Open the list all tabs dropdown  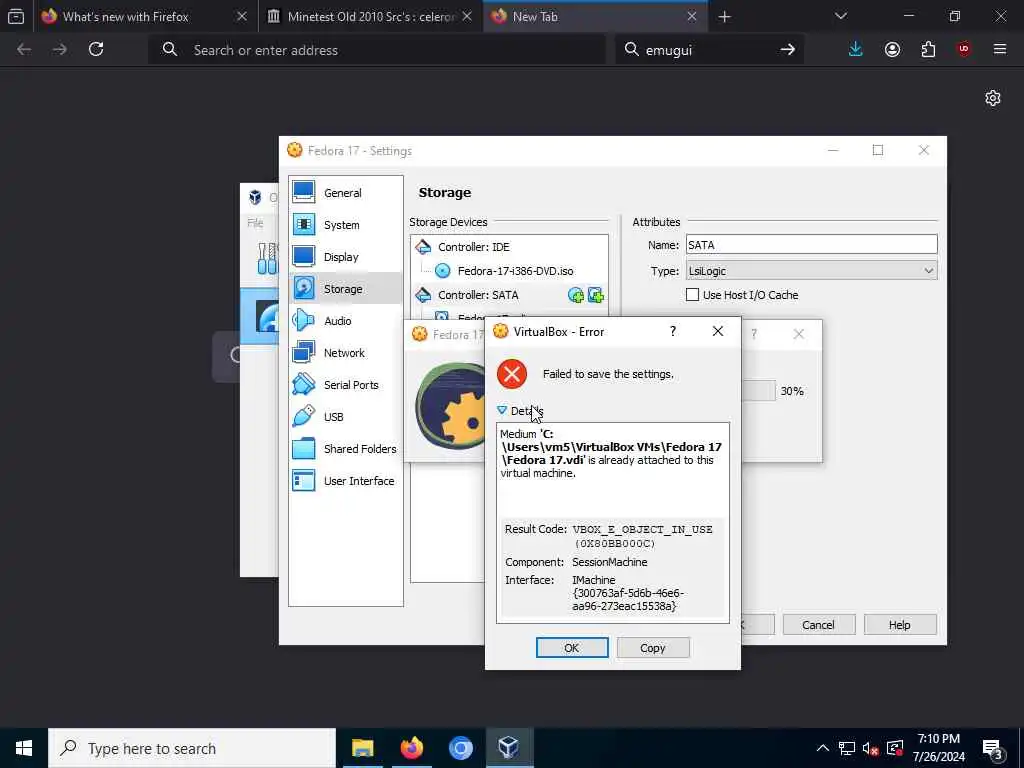(840, 16)
